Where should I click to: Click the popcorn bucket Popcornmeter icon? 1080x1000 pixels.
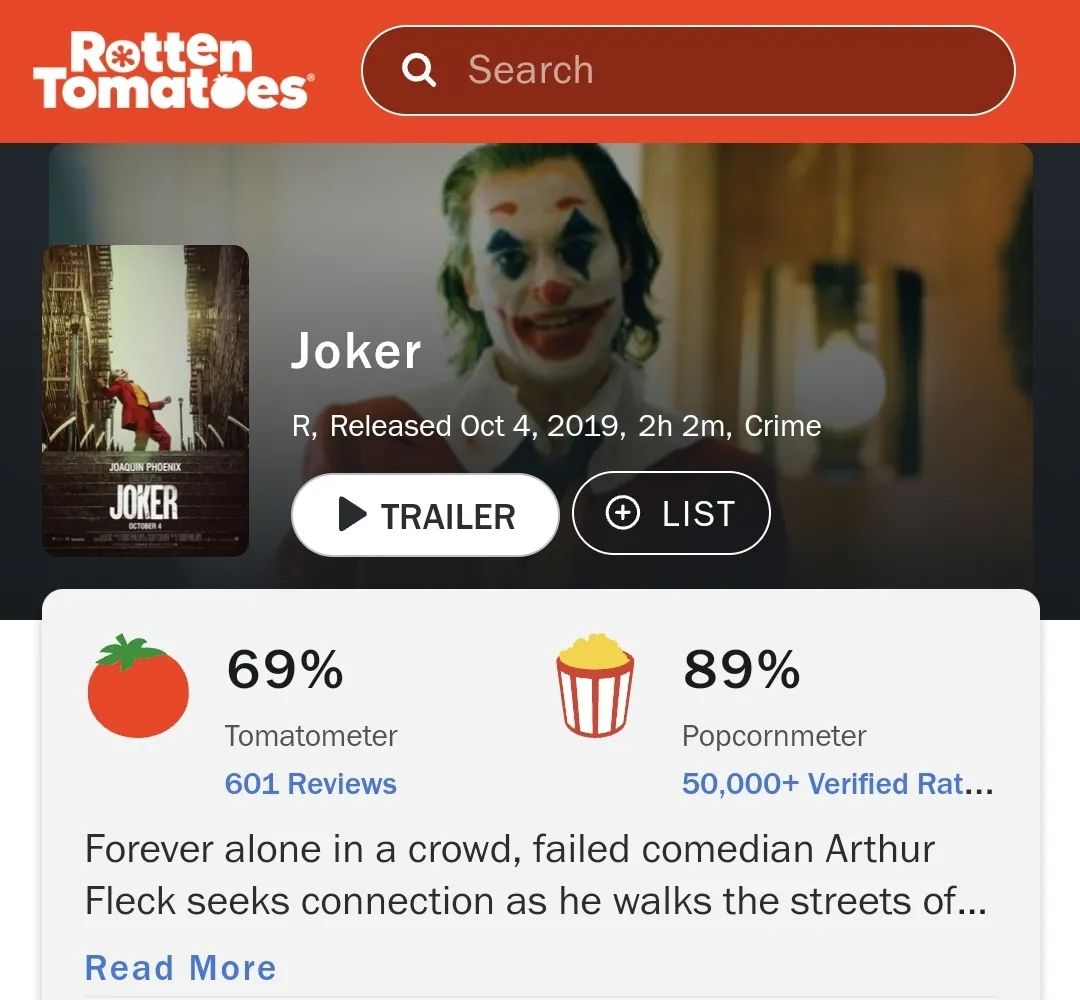point(595,685)
